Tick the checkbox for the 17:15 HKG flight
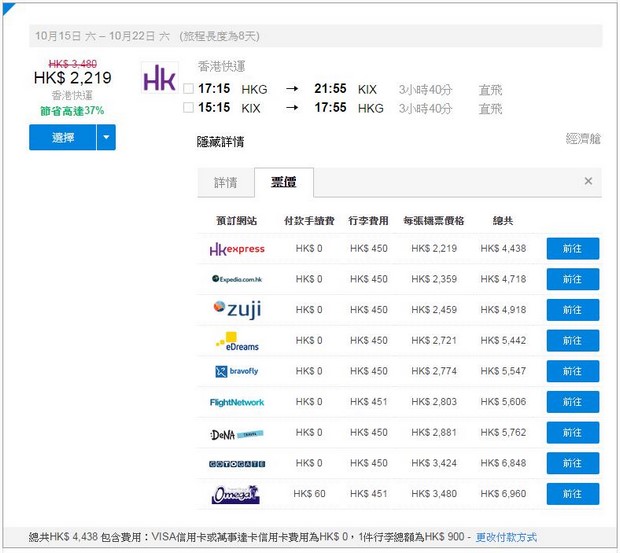Screen dimensions: 620x553 click(x=189, y=89)
